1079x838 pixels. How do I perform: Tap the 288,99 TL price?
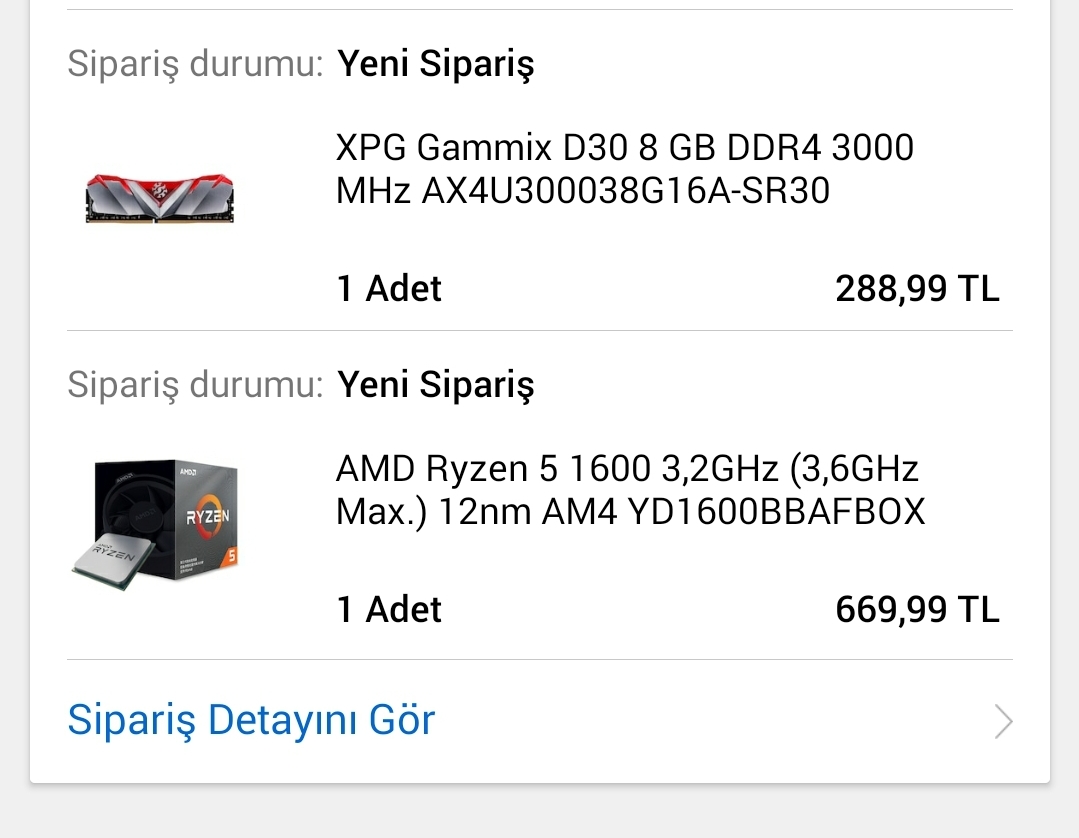point(917,288)
